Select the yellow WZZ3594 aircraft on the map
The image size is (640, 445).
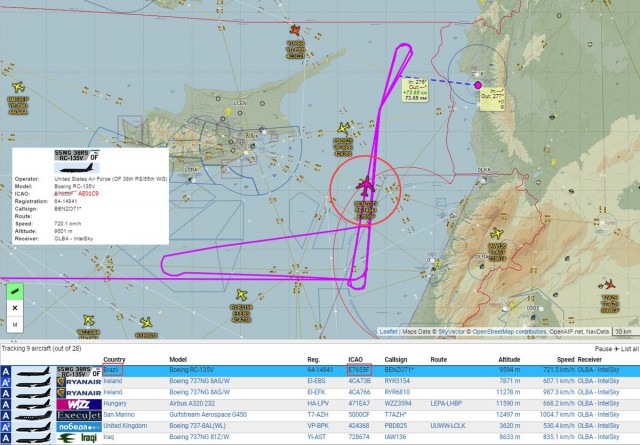pyautogui.click(x=89, y=320)
